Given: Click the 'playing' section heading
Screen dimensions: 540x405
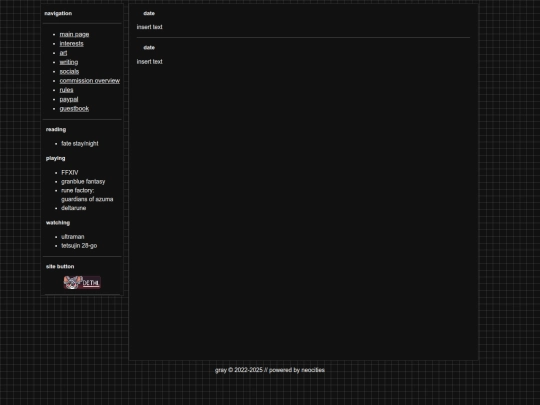Looking at the screenshot, I should tap(55, 158).
